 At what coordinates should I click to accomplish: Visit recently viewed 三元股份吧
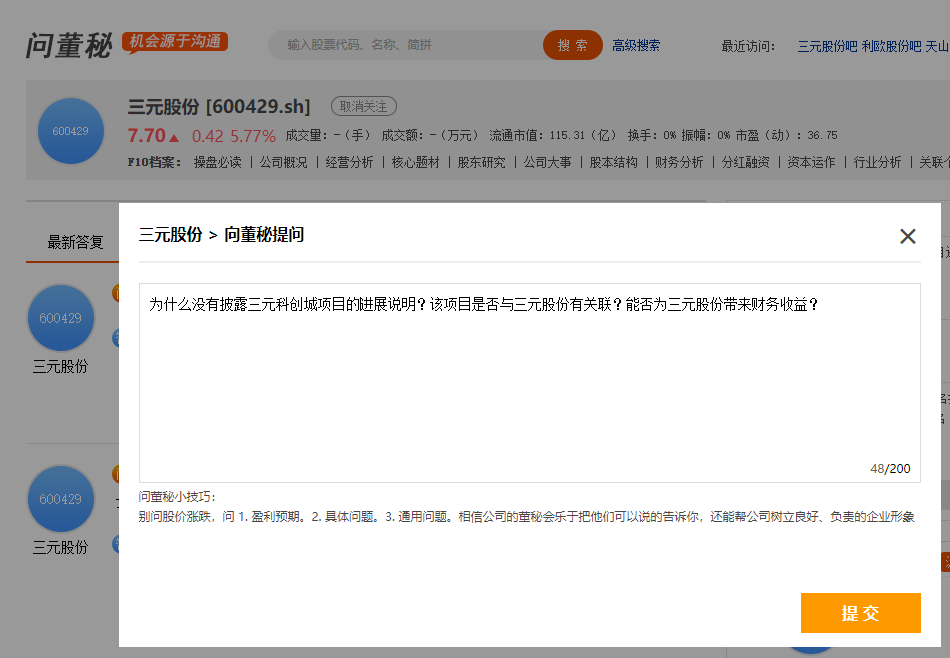click(827, 46)
